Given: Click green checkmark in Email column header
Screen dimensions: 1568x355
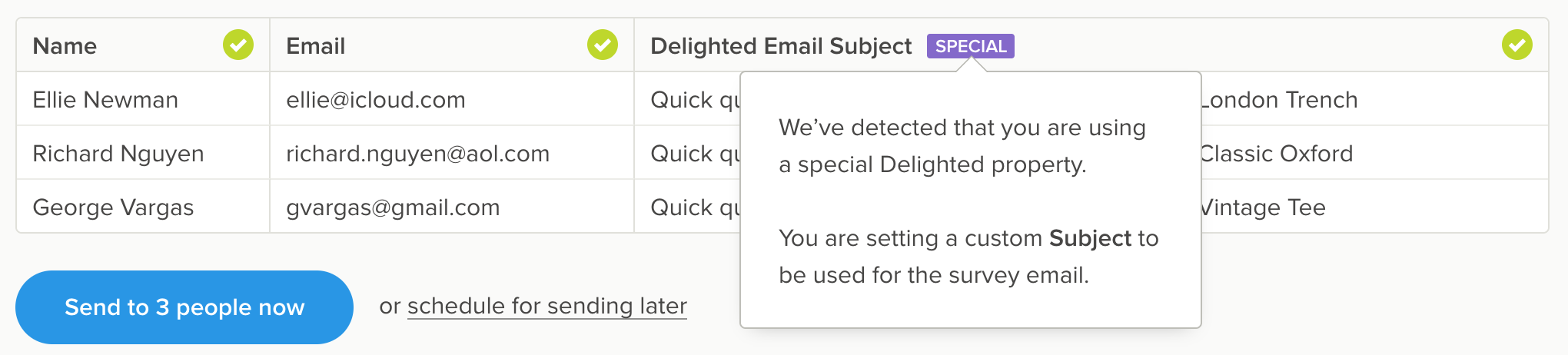Looking at the screenshot, I should (603, 45).
